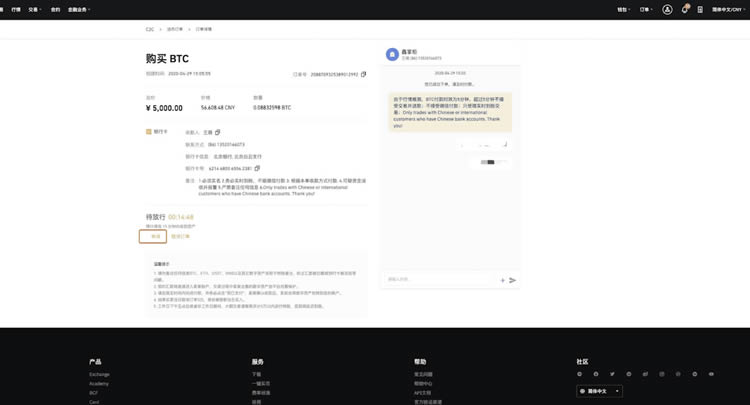Click the outlined button below the countdown
Viewport: 750px width, 405px height.
[x=153, y=236]
